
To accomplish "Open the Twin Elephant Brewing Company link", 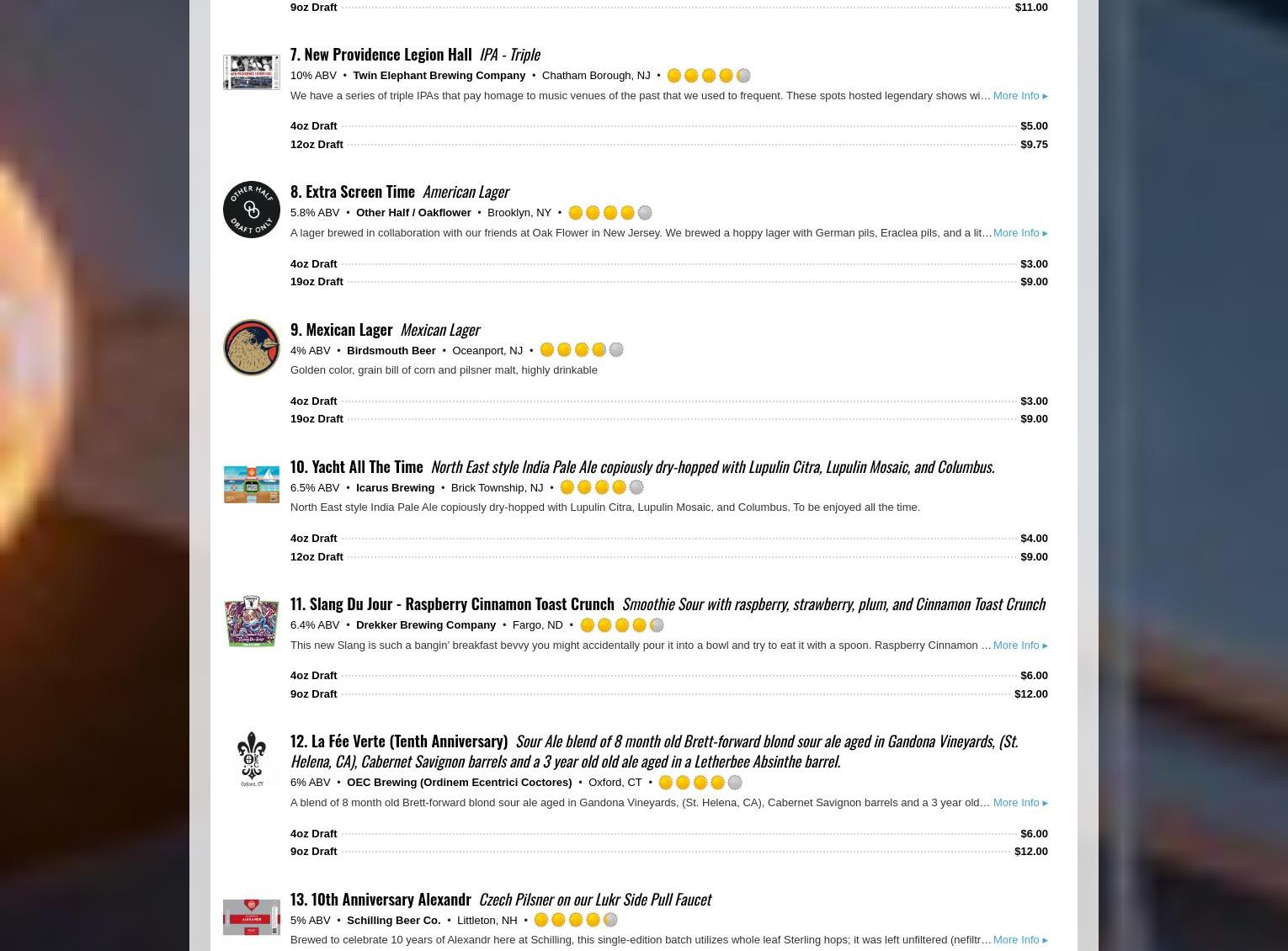I will [439, 75].
